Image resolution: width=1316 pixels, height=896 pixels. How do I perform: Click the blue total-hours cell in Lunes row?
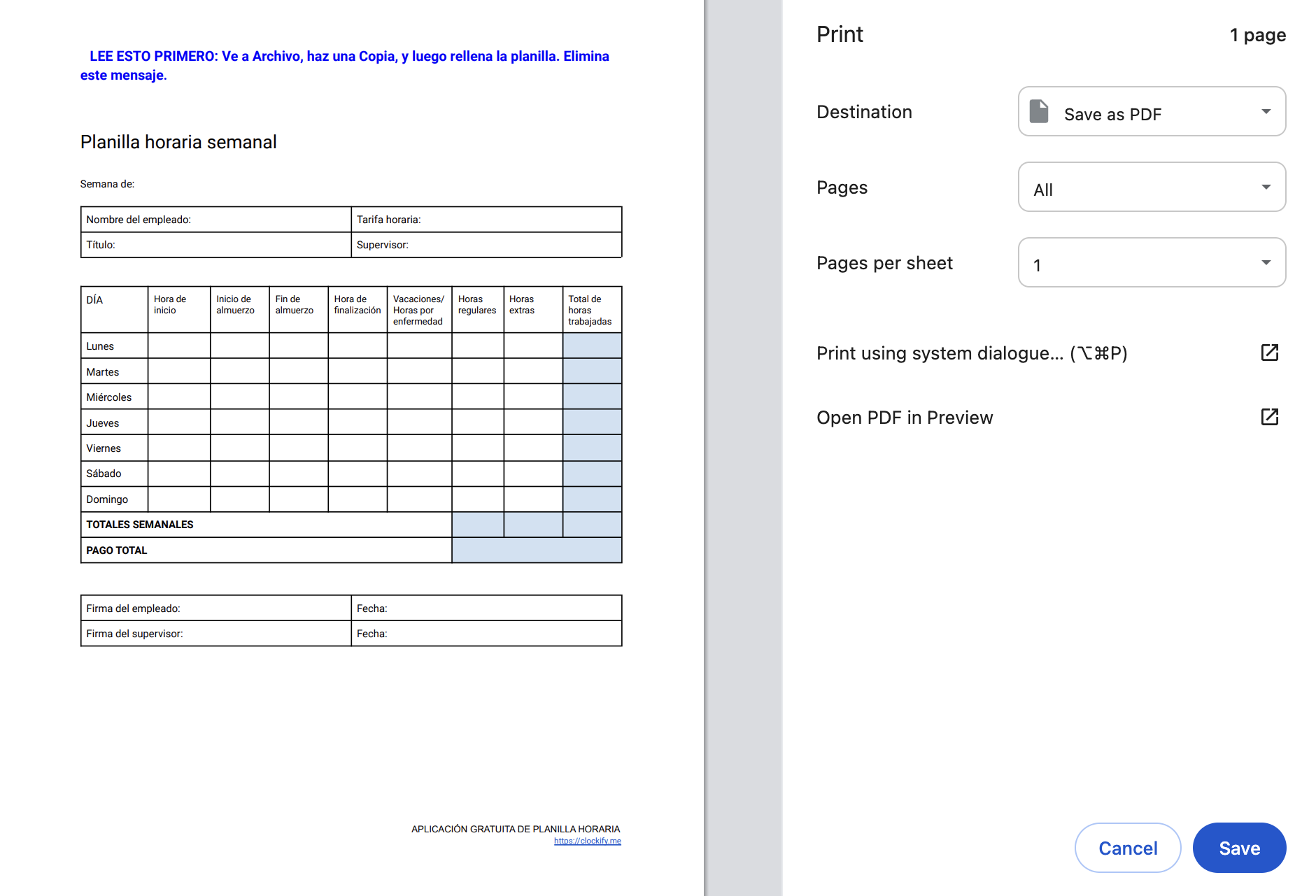point(592,346)
